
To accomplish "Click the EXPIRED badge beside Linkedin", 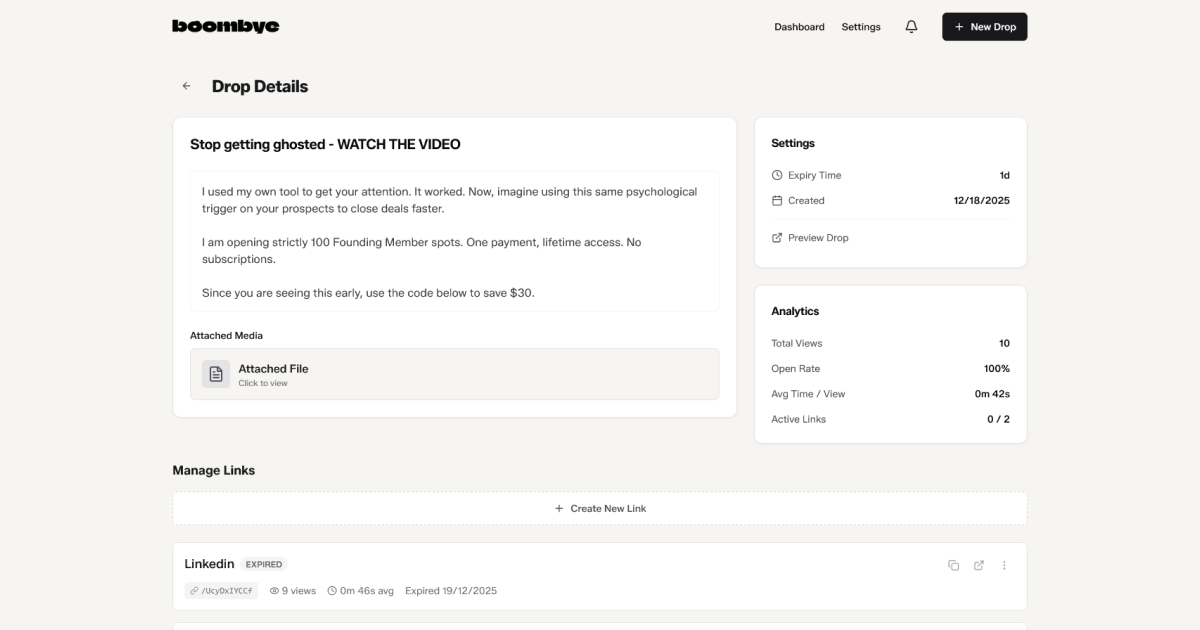I will click(x=263, y=564).
